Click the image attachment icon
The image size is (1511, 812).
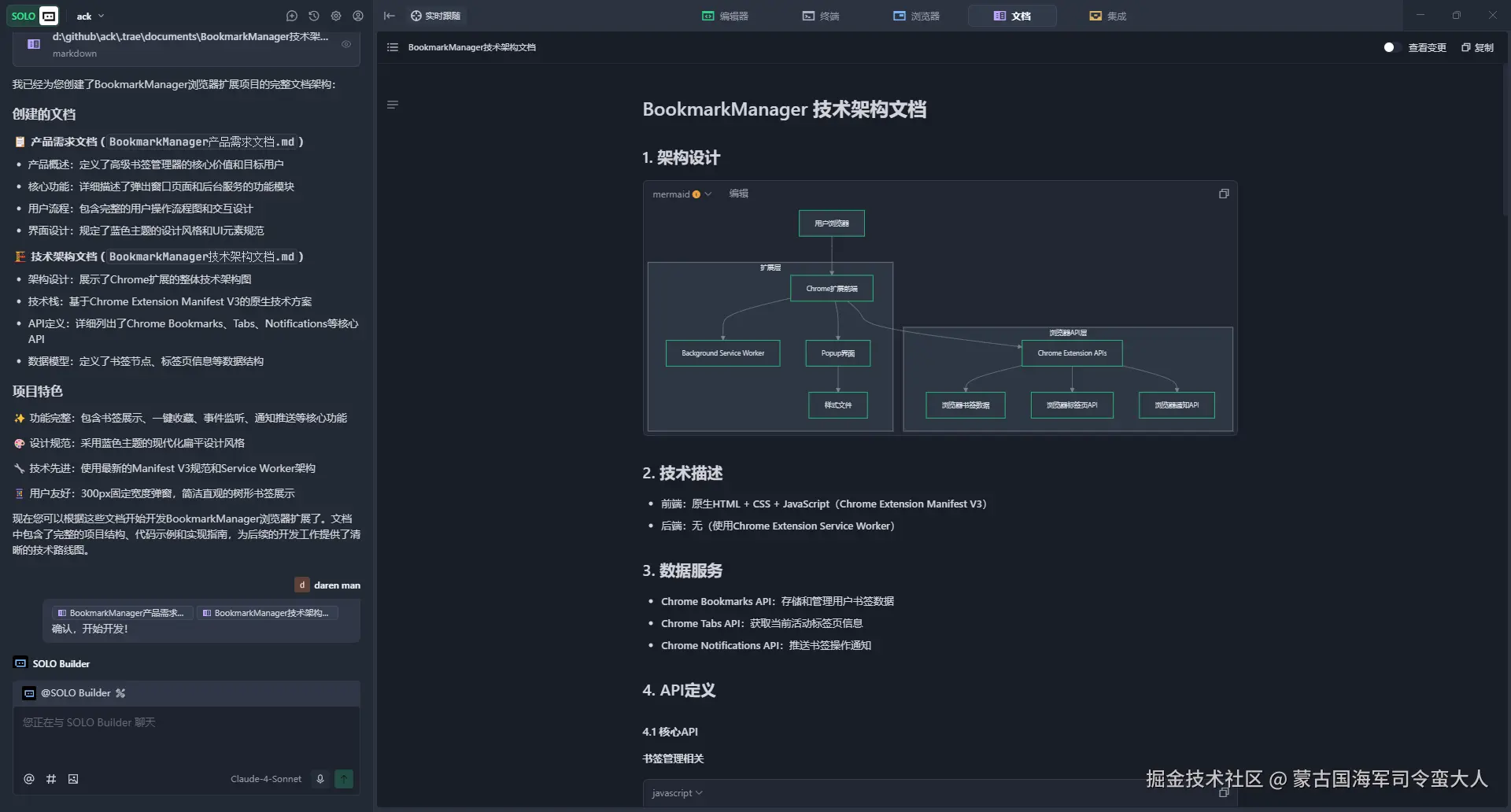point(73,779)
